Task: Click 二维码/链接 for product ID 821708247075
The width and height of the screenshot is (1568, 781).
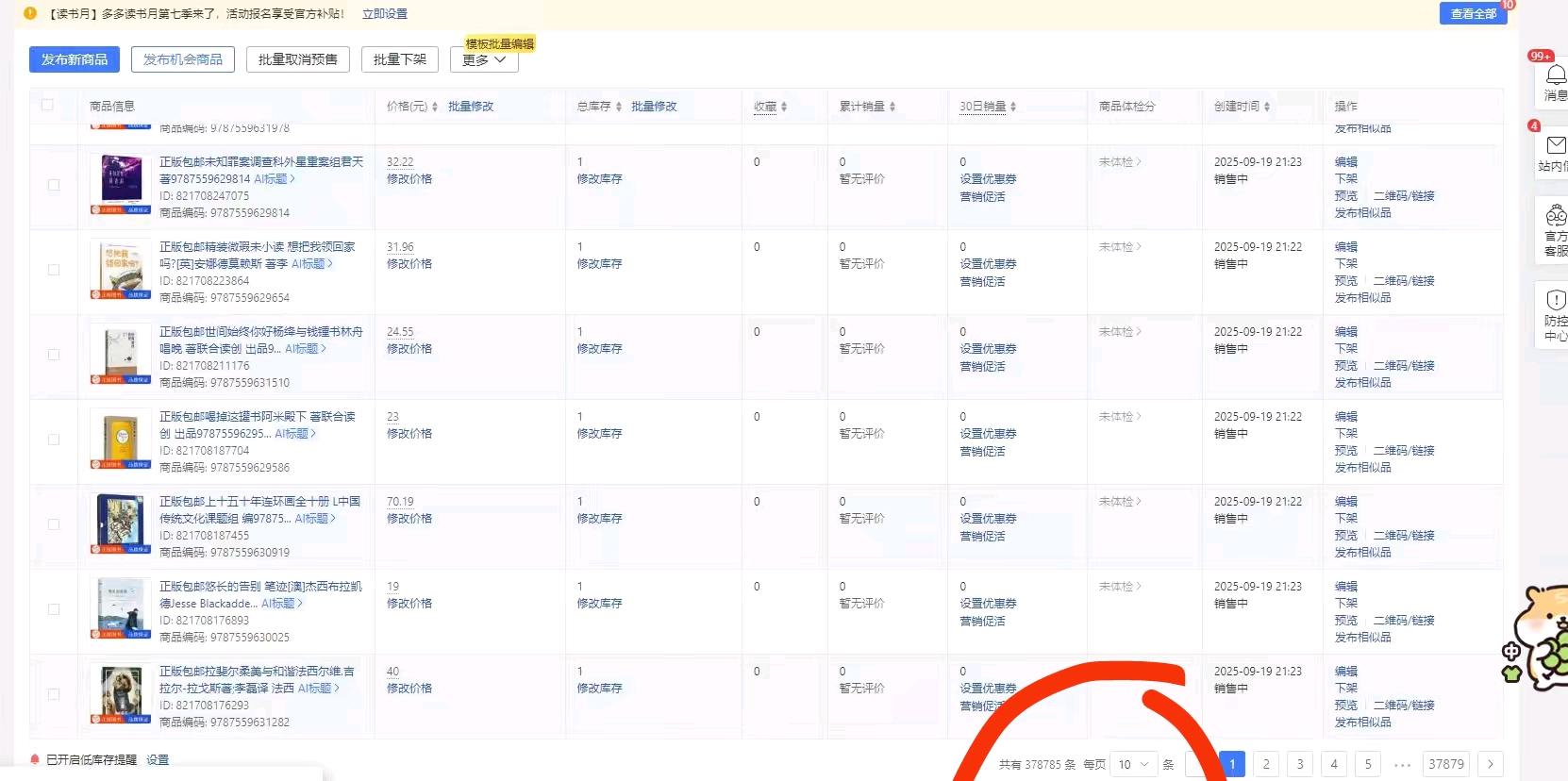Action: click(x=1404, y=196)
